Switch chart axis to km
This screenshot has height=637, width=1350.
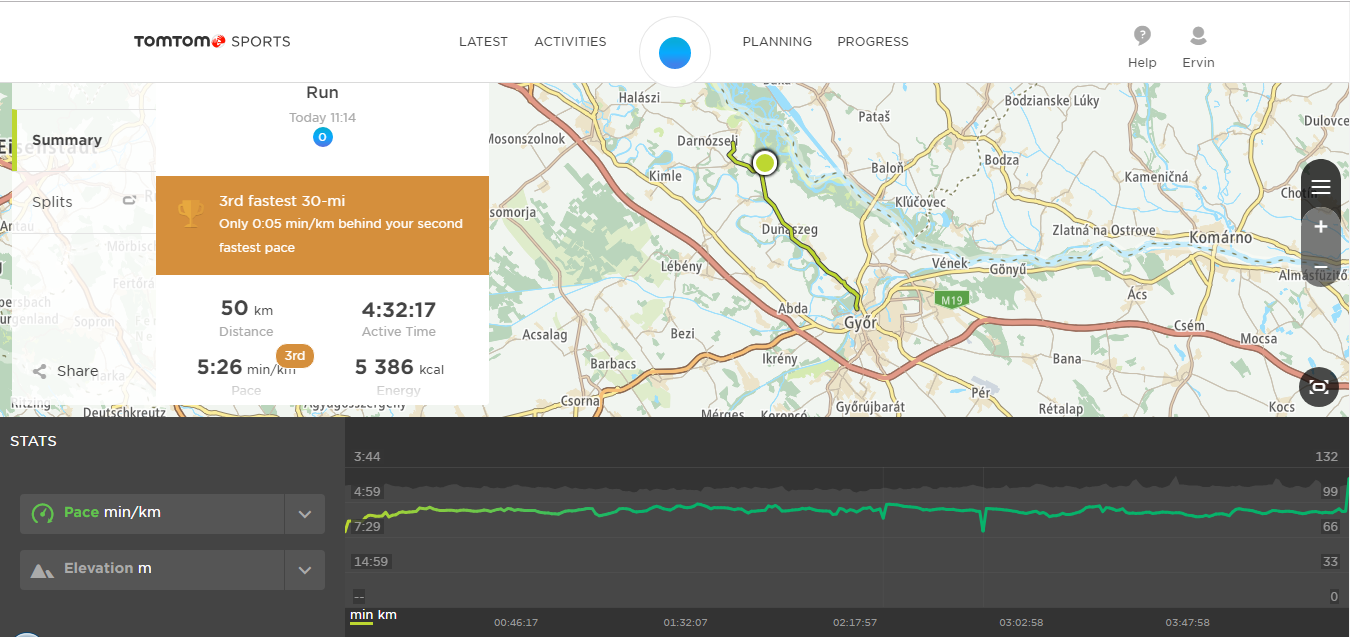point(387,614)
